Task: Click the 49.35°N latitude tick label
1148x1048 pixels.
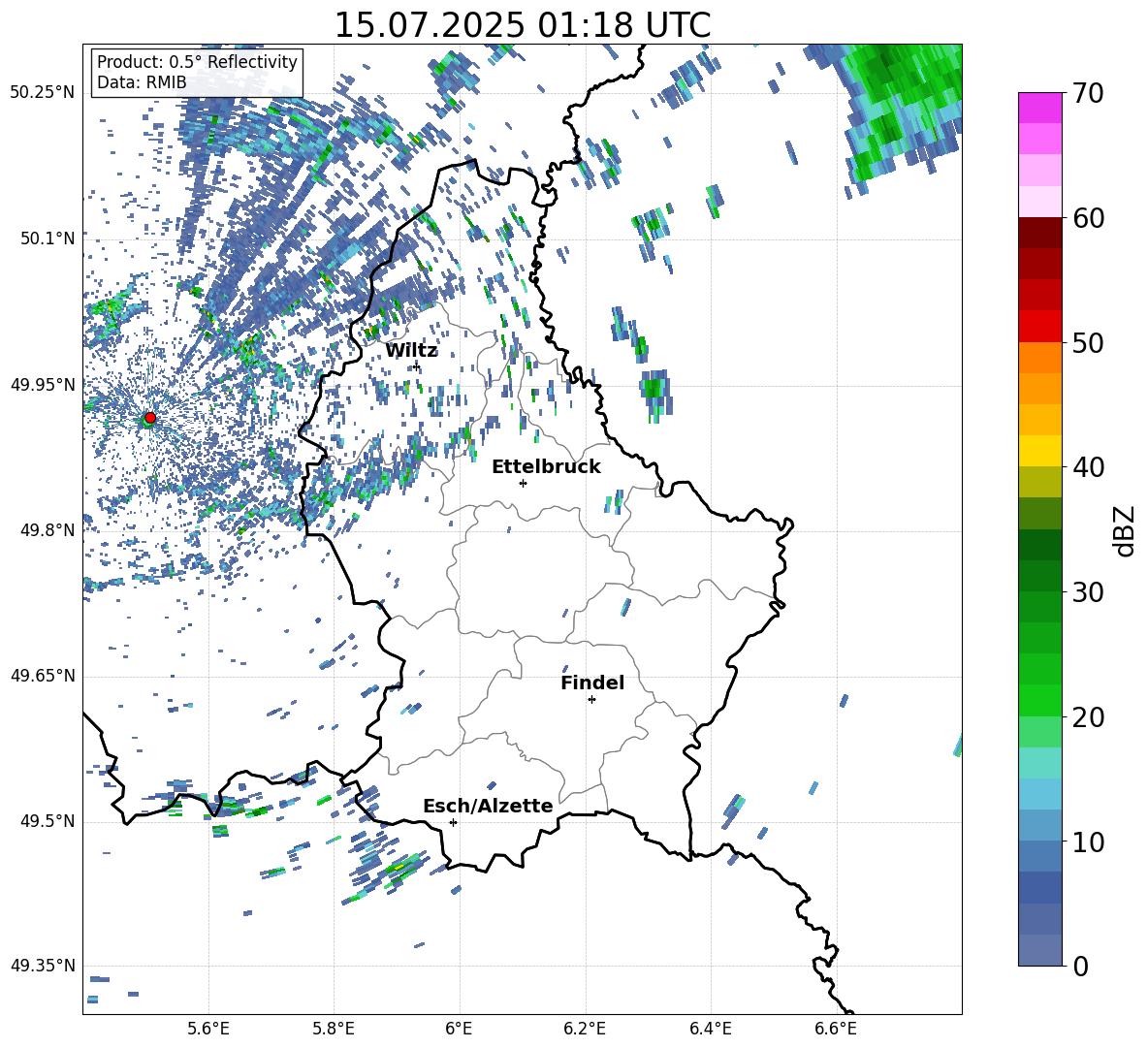Action: [43, 966]
